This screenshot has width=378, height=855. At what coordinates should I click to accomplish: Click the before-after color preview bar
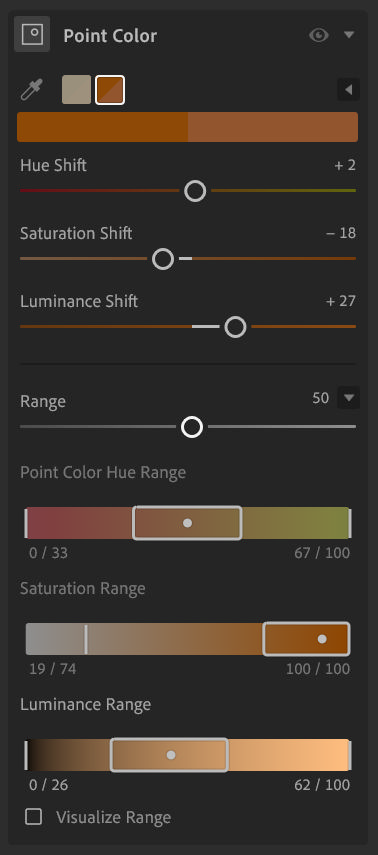(x=188, y=127)
